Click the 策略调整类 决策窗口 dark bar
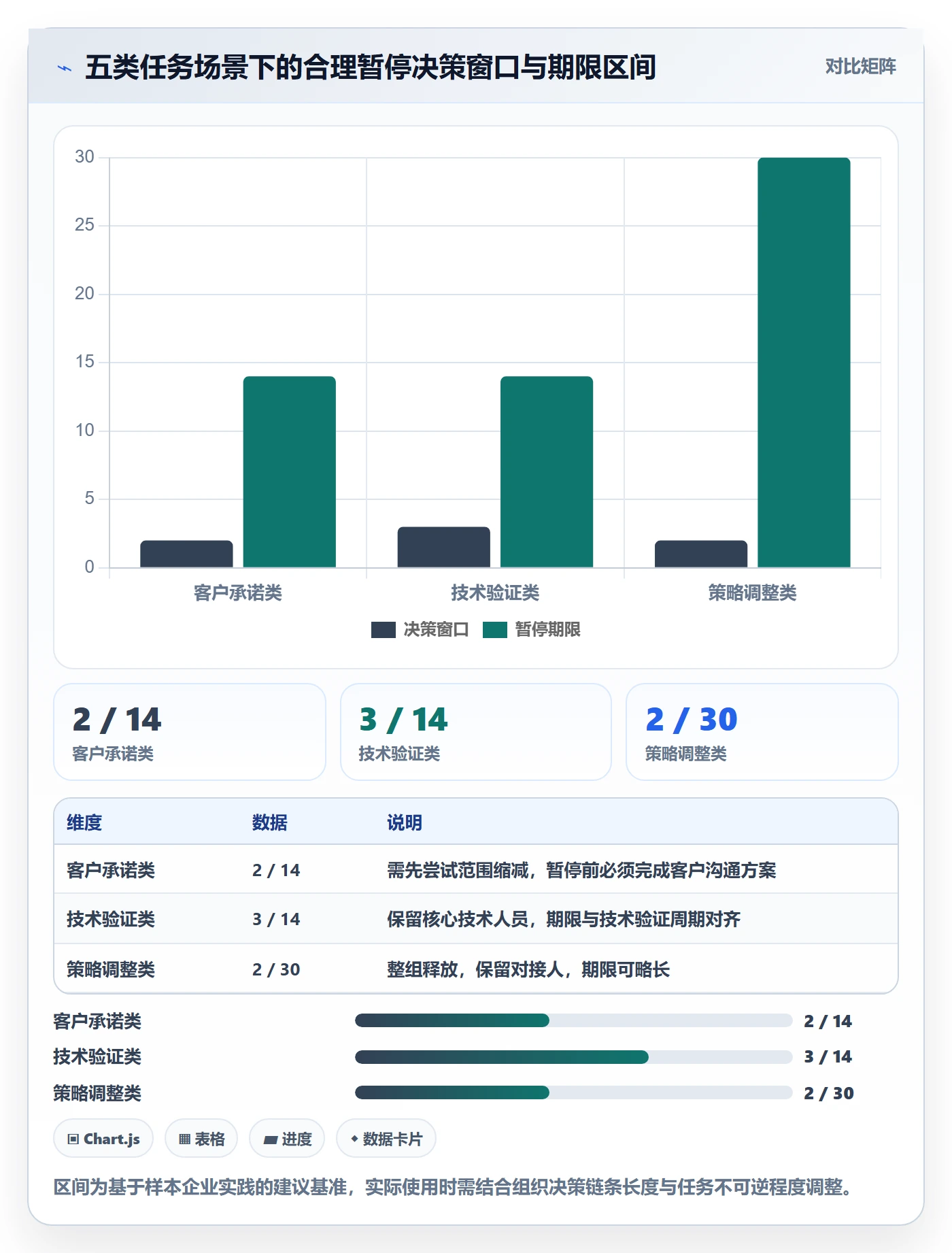This screenshot has height=1253, width=952. point(701,554)
